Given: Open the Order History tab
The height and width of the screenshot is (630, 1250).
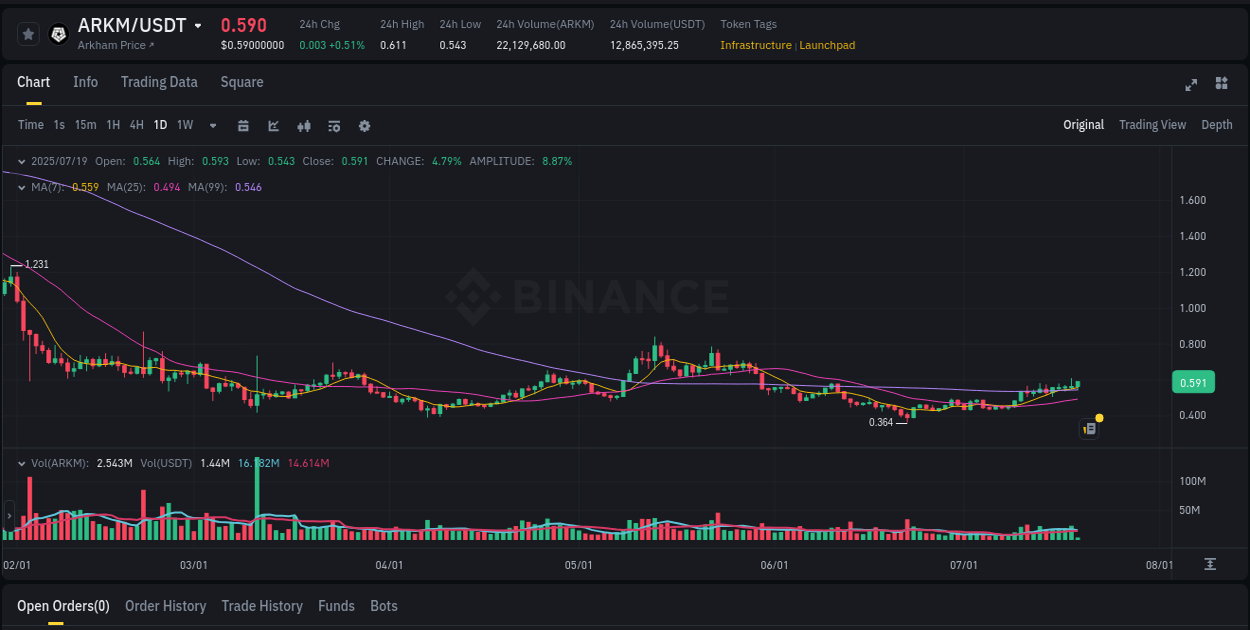Looking at the screenshot, I should (165, 605).
